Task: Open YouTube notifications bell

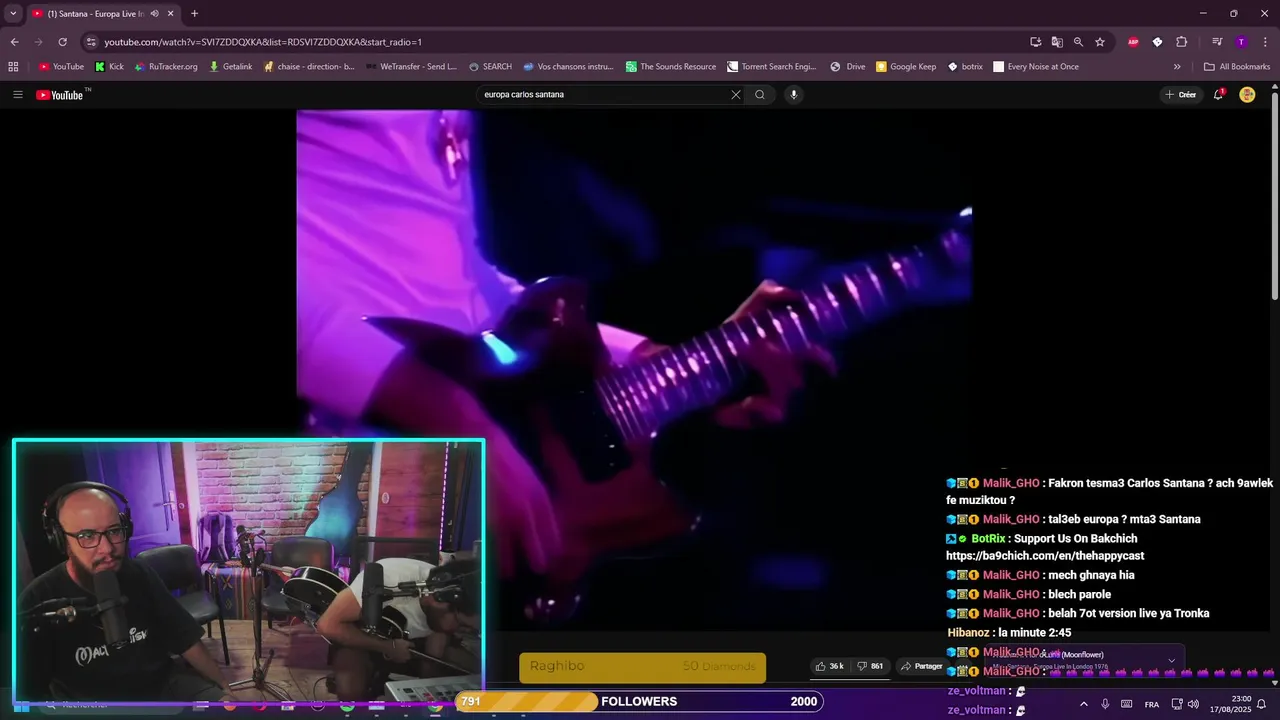Action: click(x=1218, y=95)
